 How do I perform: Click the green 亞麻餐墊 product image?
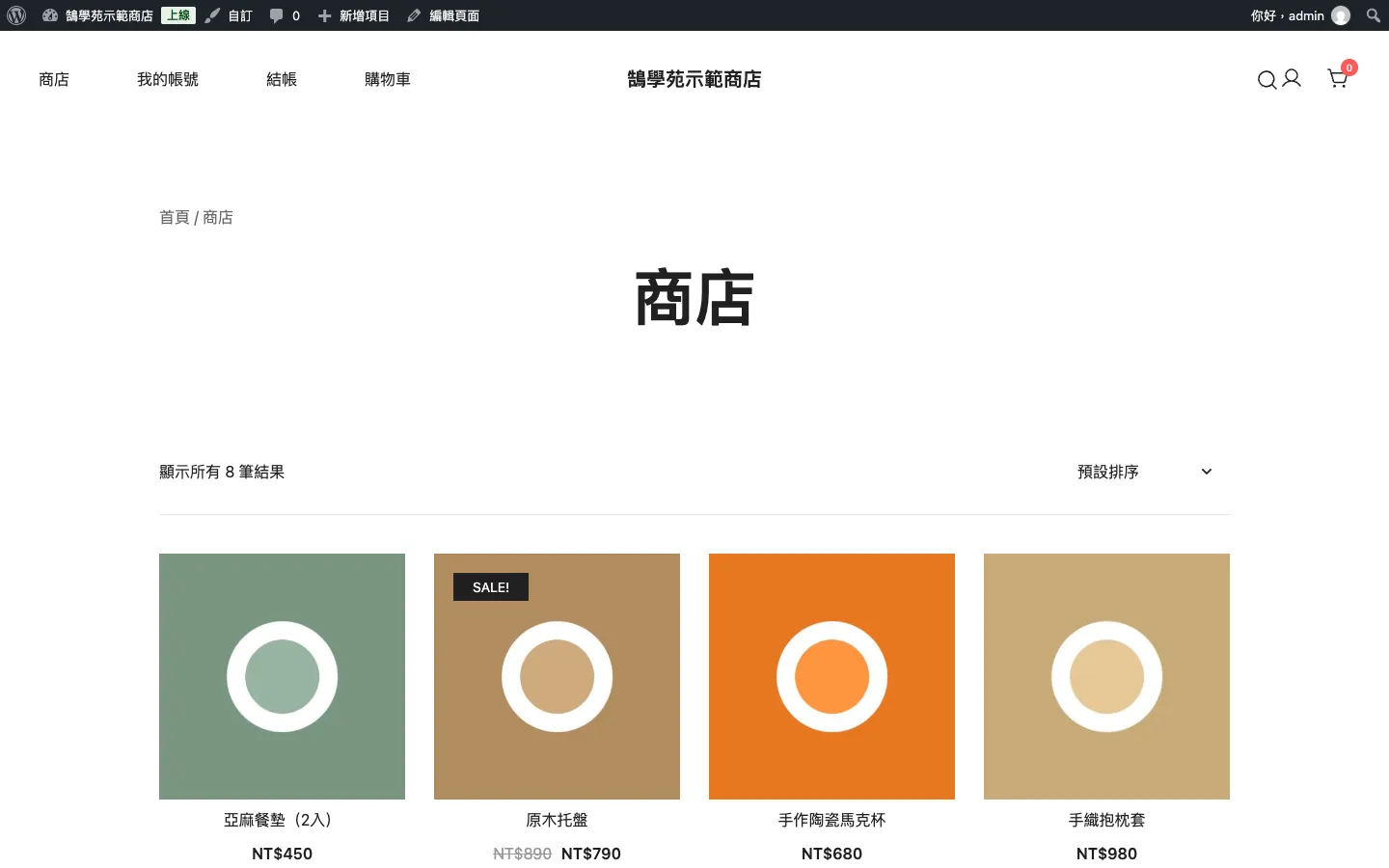coord(282,676)
